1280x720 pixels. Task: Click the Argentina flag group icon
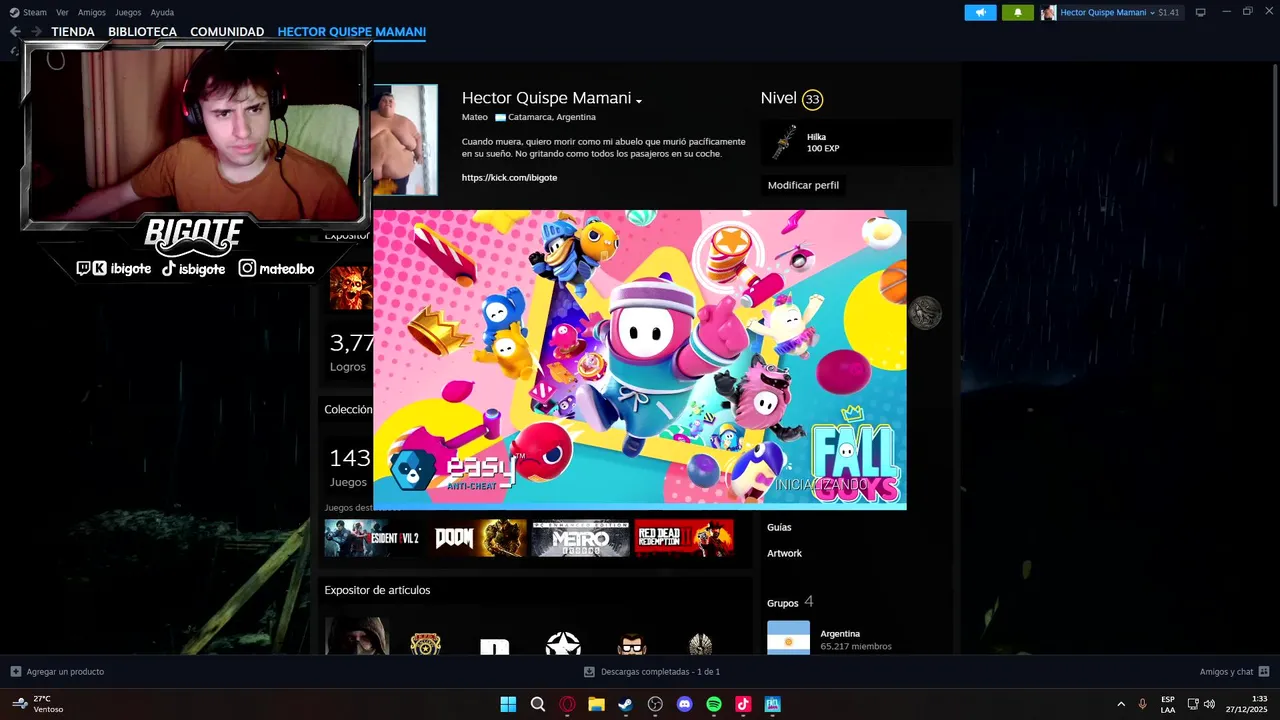(788, 638)
